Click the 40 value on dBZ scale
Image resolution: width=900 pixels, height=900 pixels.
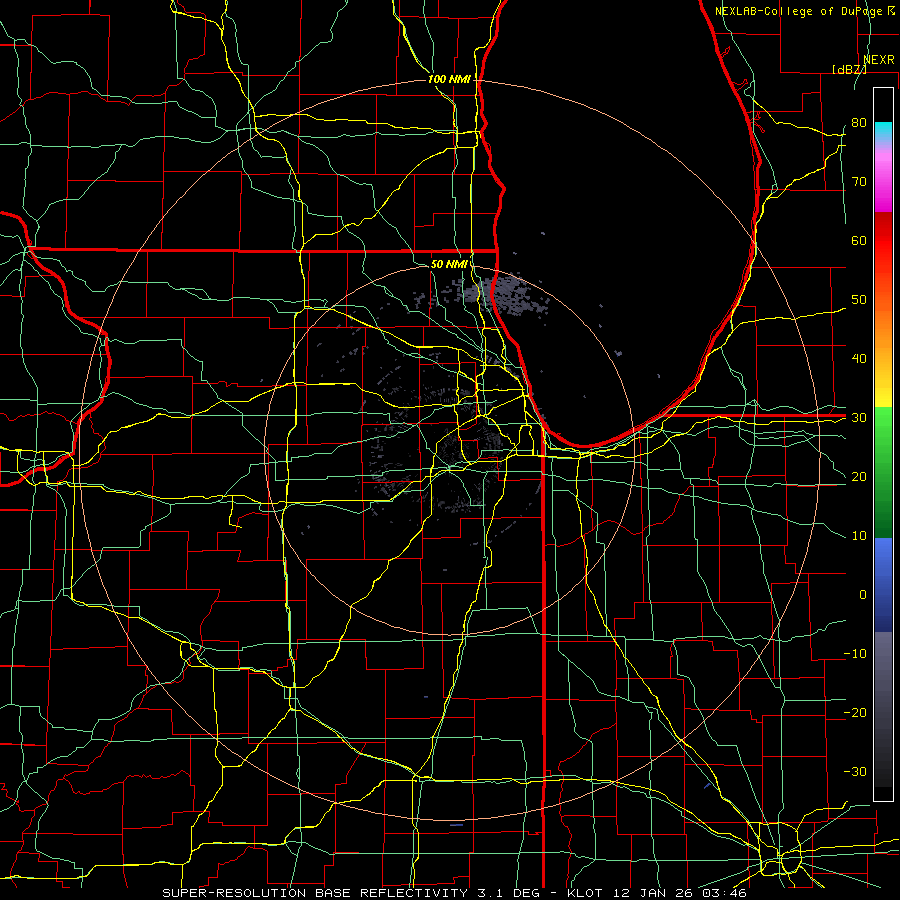tap(859, 359)
